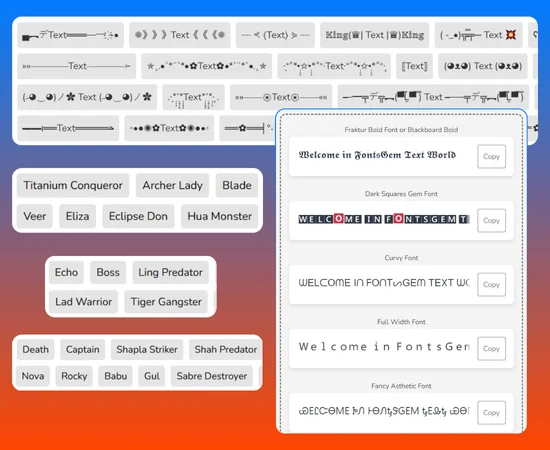This screenshot has width=550, height=450.
Task: Click the Dark Squares Gem Font label
Action: [x=401, y=194]
